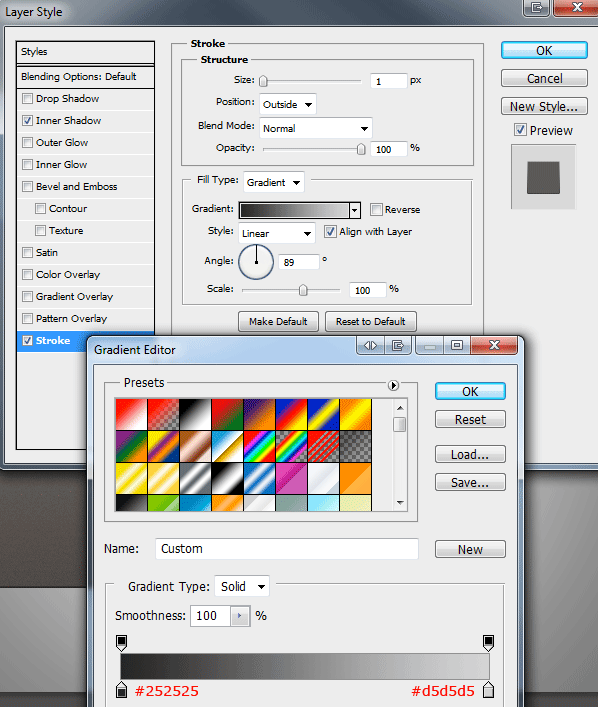598x707 pixels.
Task: Select the blue-red-yellow gradient preset
Action: pyautogui.click(x=291, y=414)
